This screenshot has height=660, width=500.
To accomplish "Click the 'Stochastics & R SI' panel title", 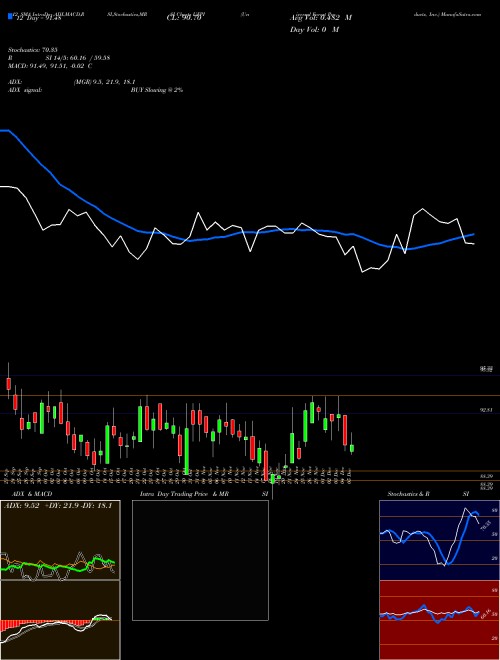I will (428, 494).
